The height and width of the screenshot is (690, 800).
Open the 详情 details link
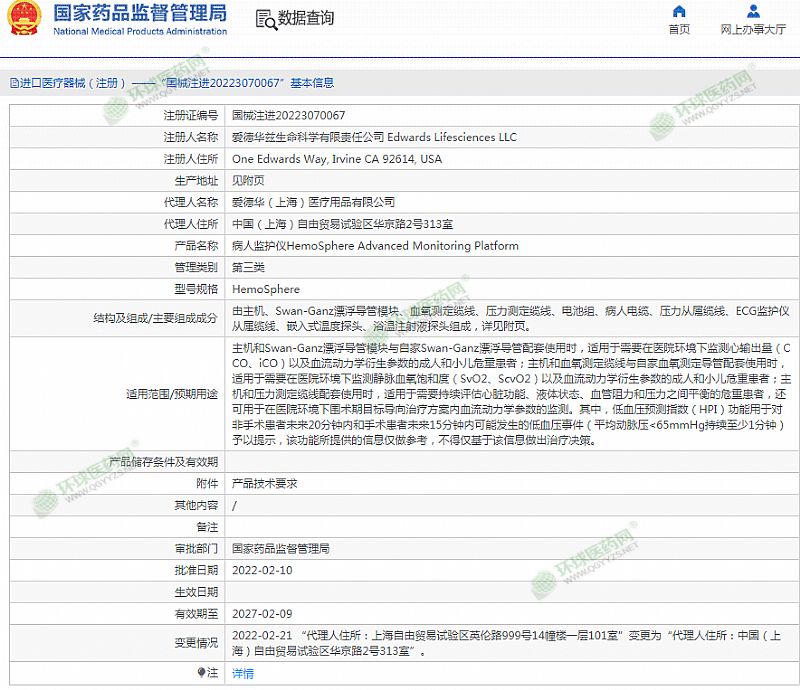[243, 674]
